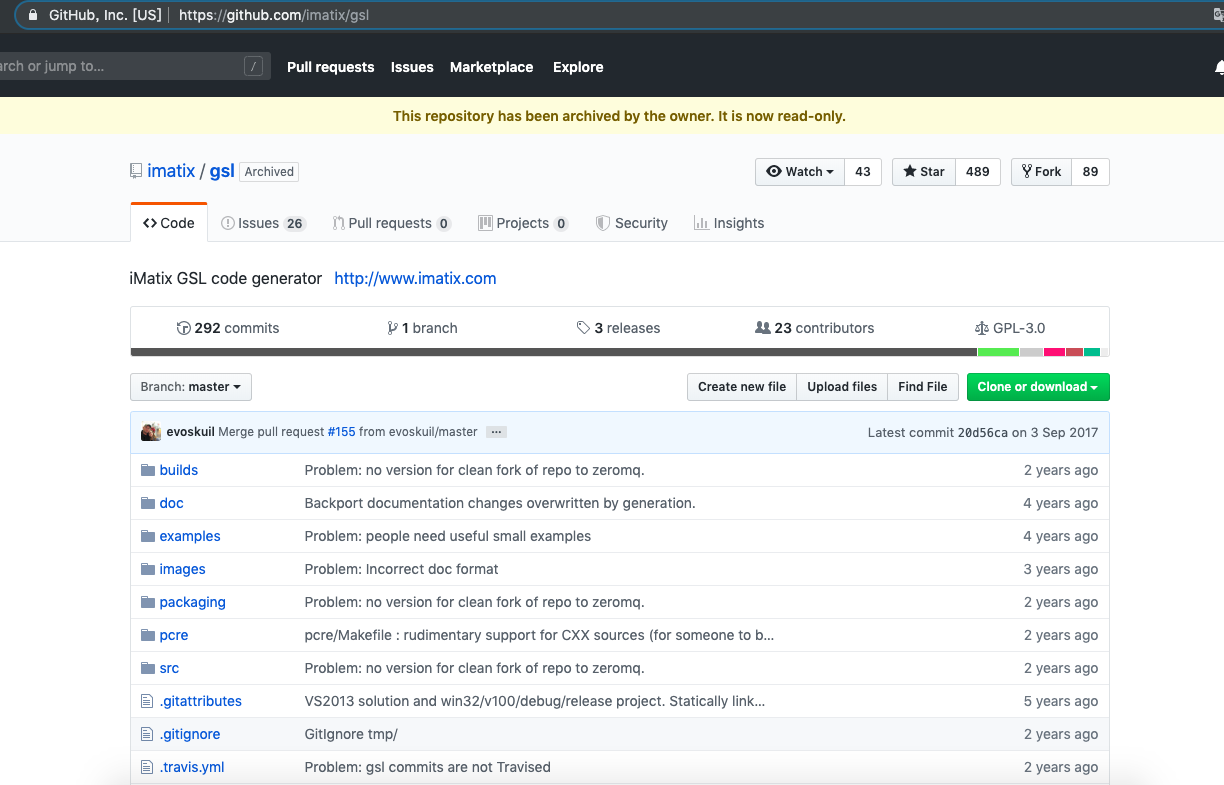Click the Create new file button

(x=742, y=387)
